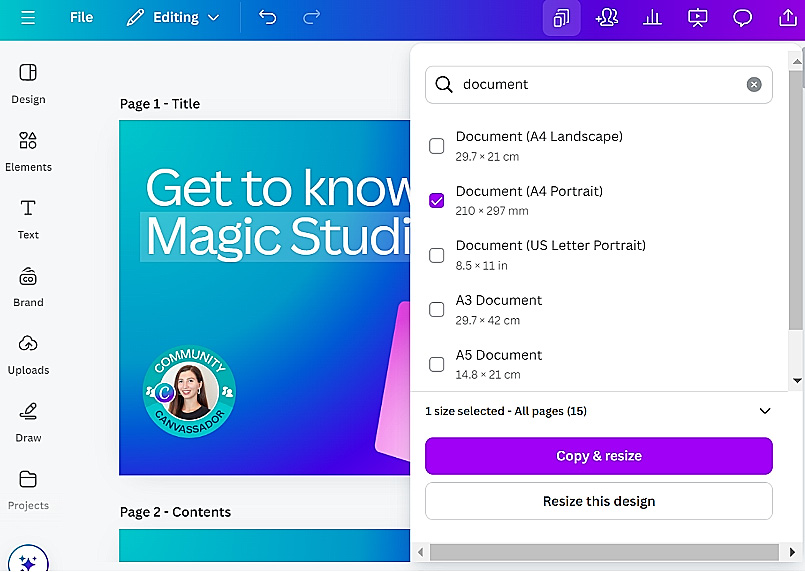Click the scroll down arrow of size list
This screenshot has width=805, height=572.
pyautogui.click(x=797, y=380)
